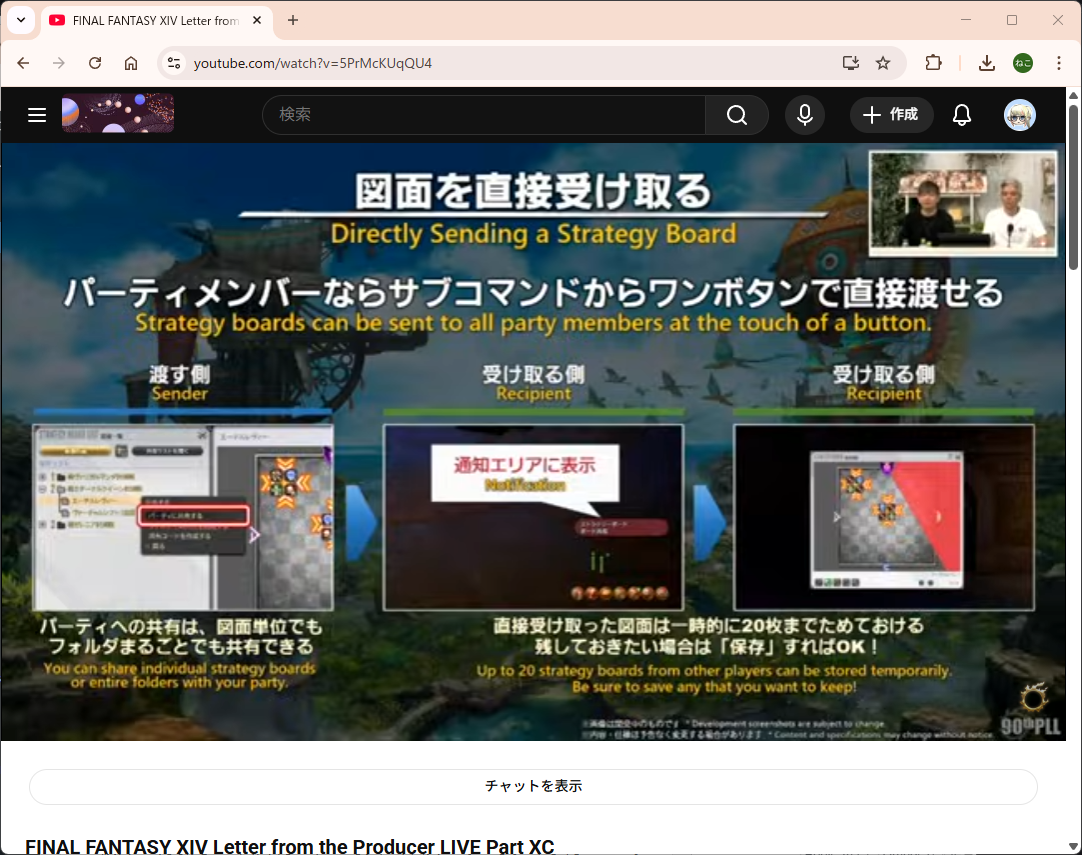Screen dimensions: 1082x855
Task: Click the チャットを表示 show chat button
Action: pyautogui.click(x=533, y=786)
